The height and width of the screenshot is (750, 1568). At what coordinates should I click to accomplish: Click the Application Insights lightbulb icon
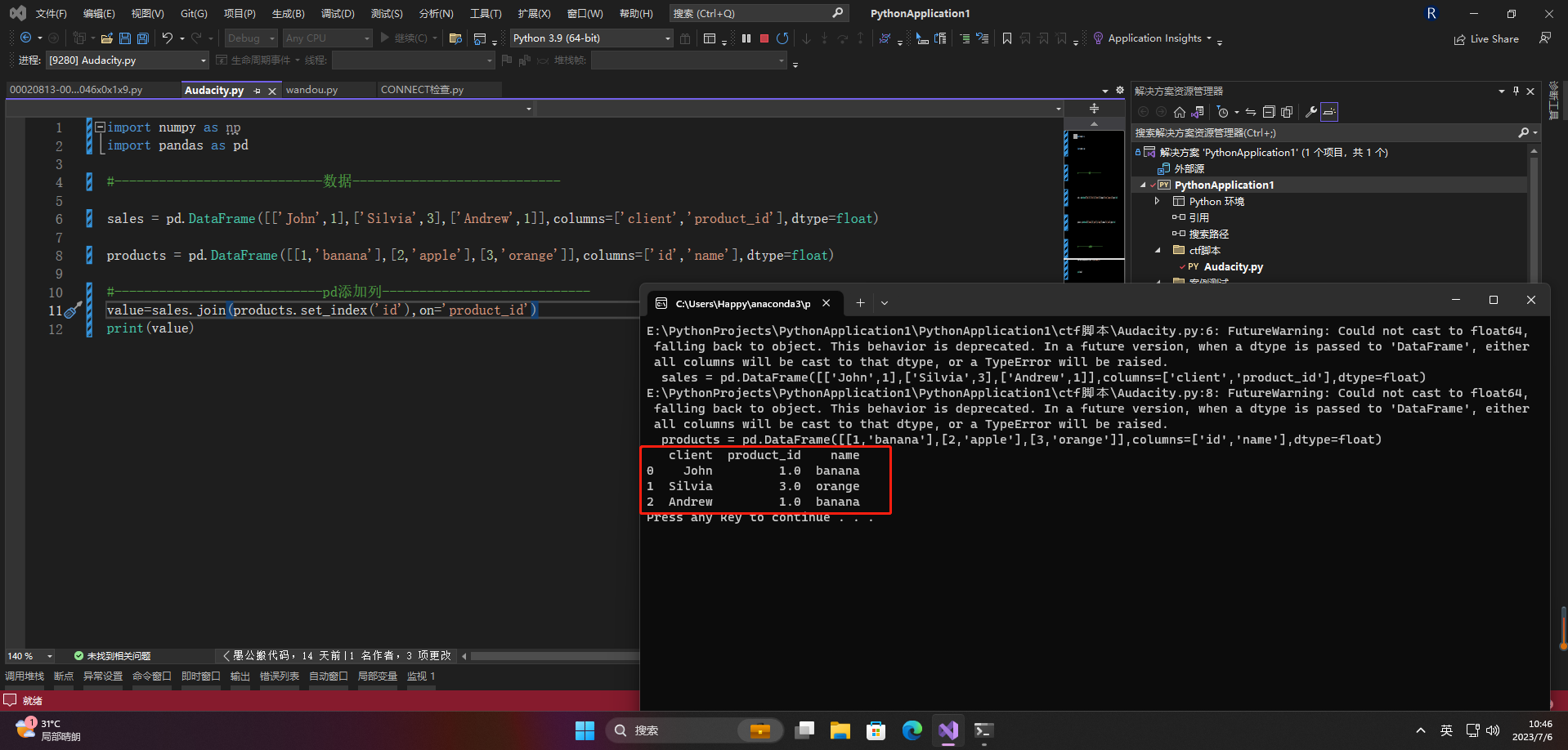[1098, 38]
